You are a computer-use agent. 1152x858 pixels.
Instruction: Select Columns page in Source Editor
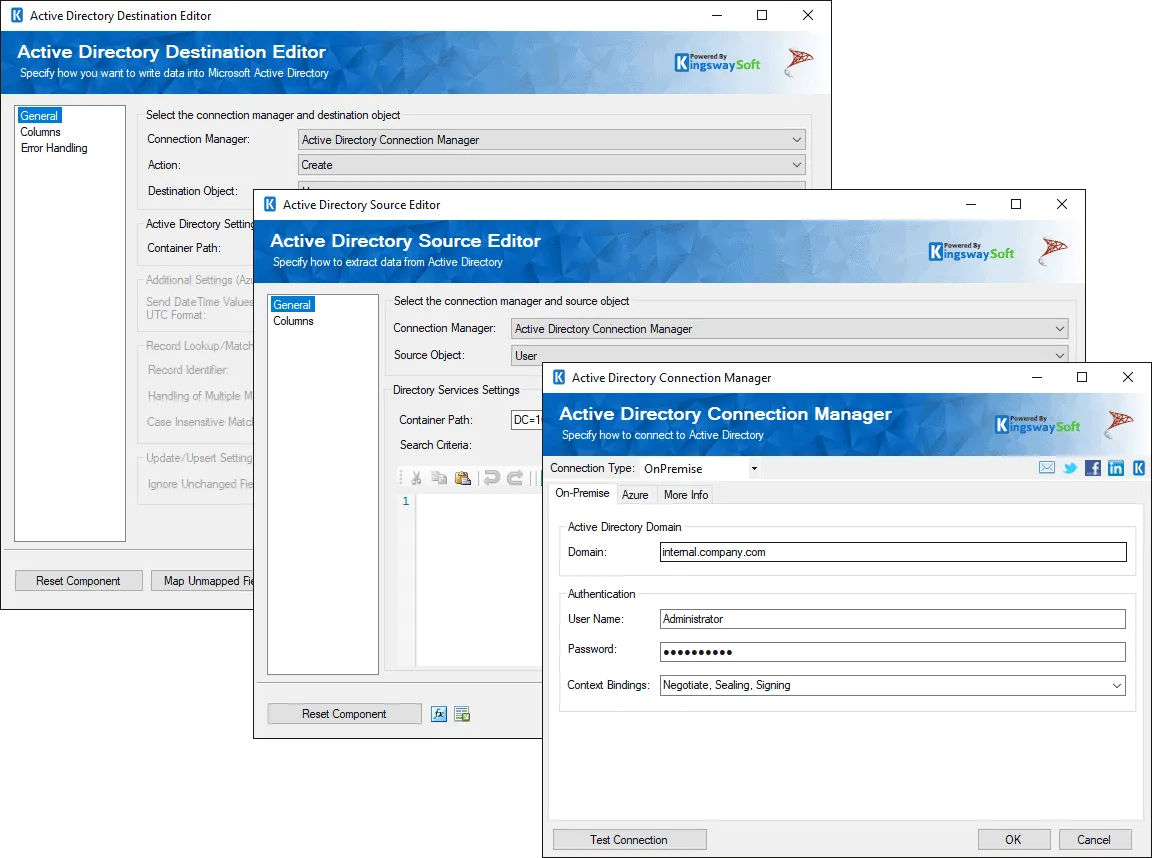pos(293,321)
